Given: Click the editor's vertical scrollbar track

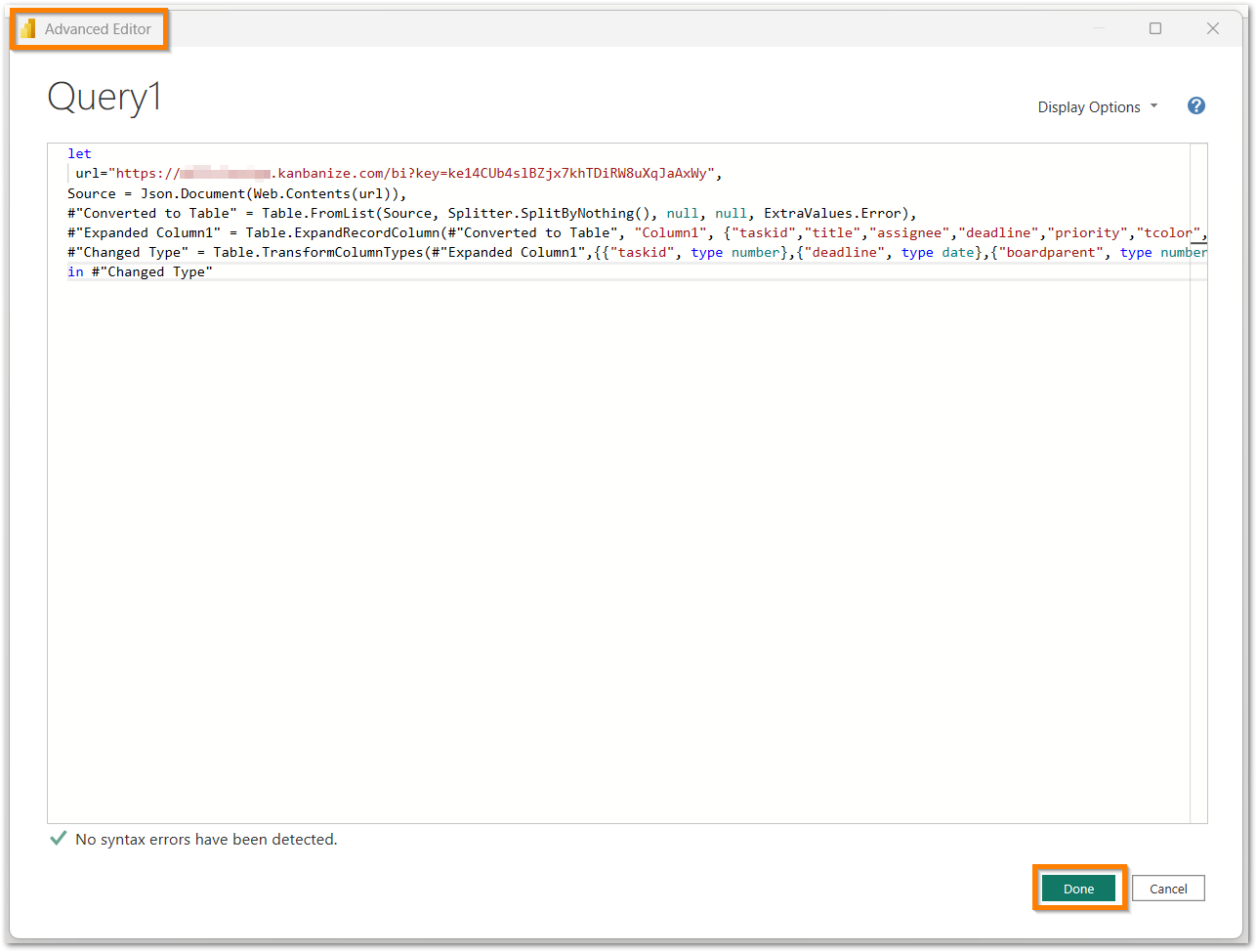Looking at the screenshot, I should pos(1198,483).
